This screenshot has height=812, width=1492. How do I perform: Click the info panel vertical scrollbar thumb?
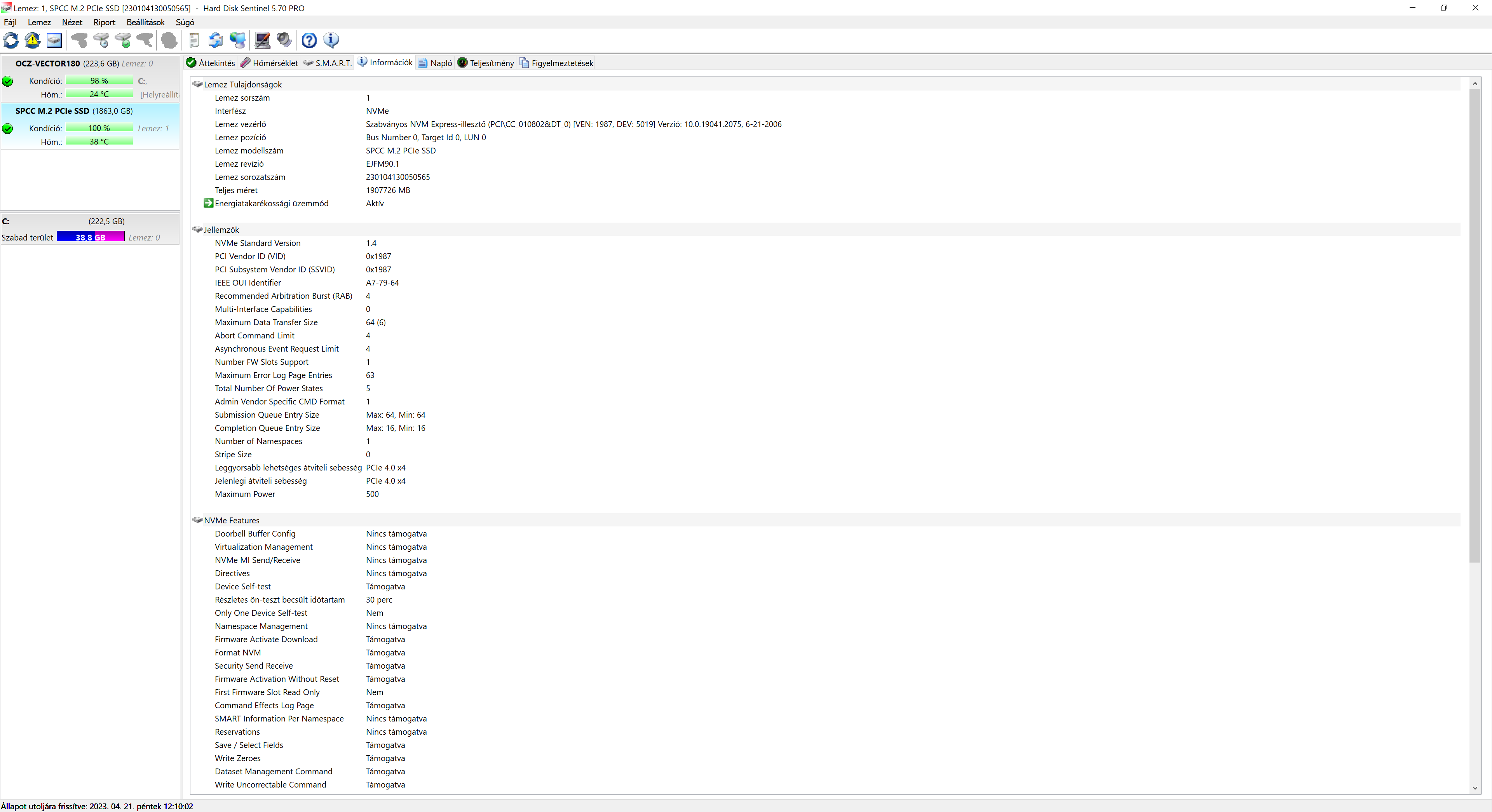[1475, 326]
